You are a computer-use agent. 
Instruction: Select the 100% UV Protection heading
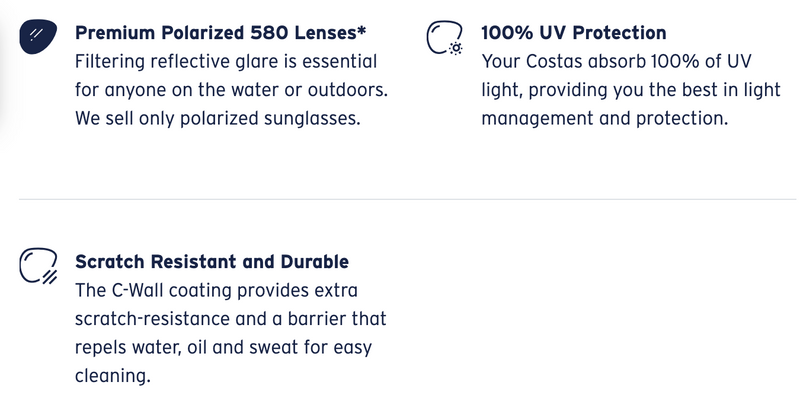click(573, 33)
